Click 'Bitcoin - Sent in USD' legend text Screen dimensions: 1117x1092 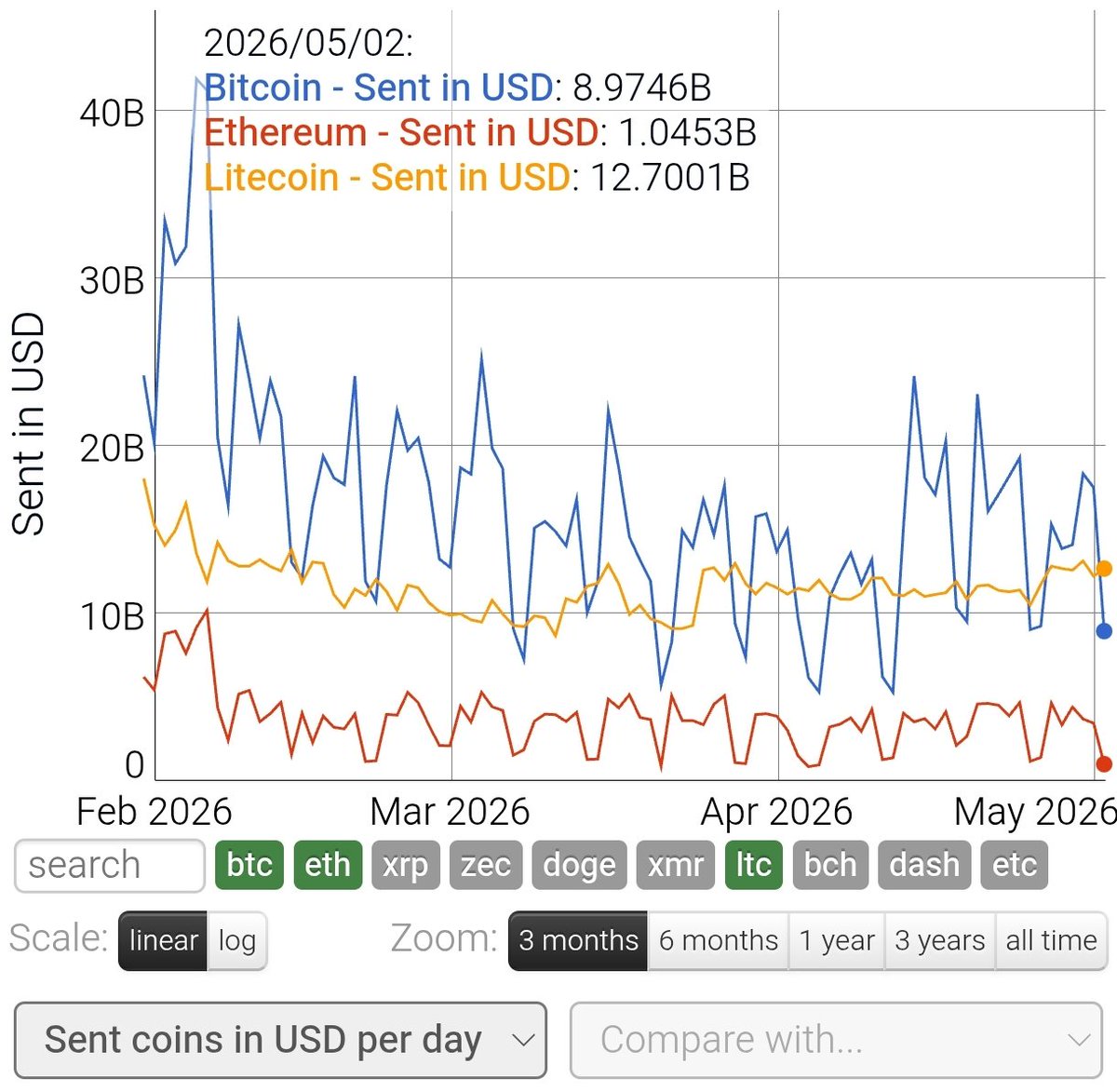pos(379,88)
